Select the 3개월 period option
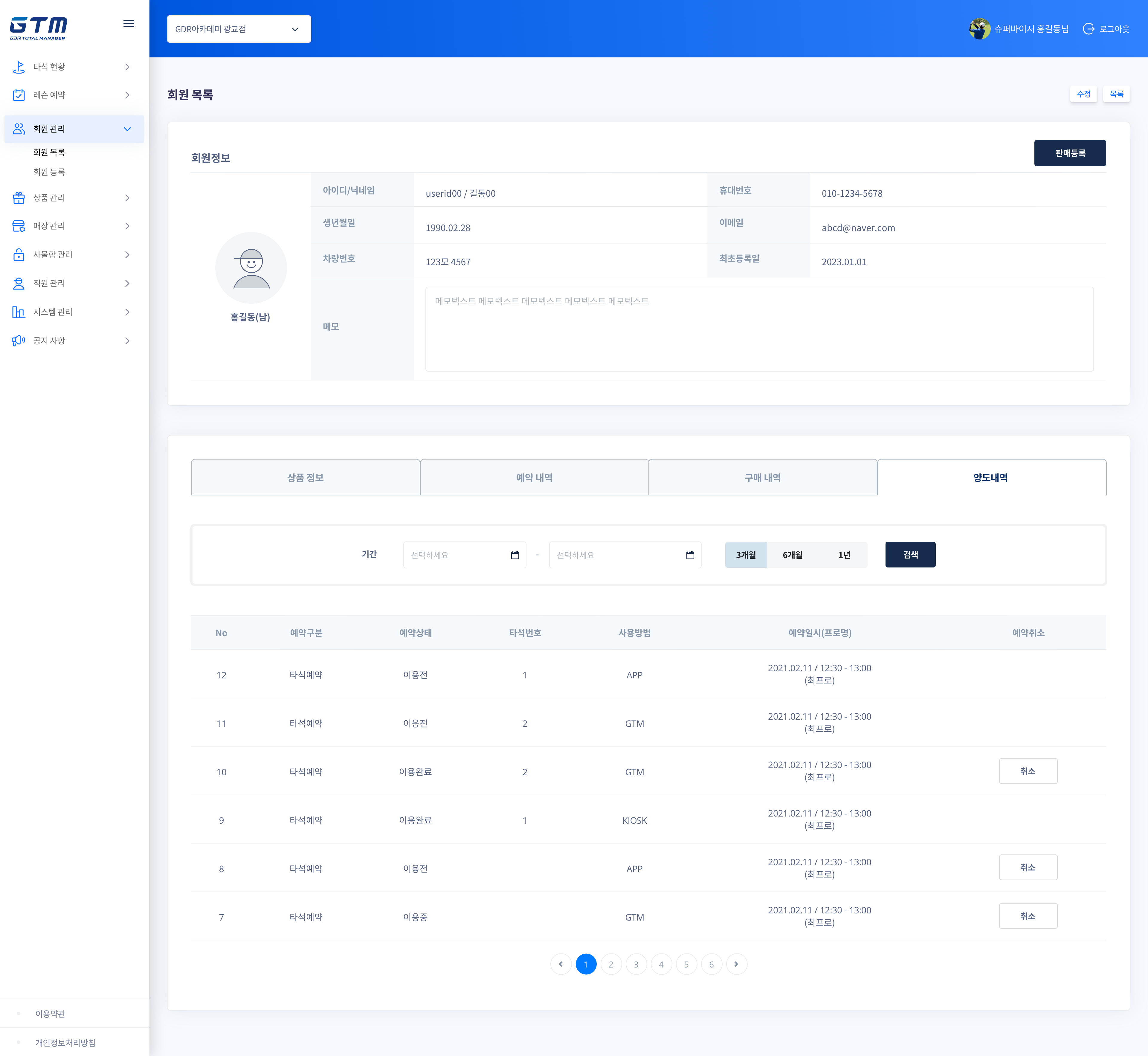 [x=745, y=555]
